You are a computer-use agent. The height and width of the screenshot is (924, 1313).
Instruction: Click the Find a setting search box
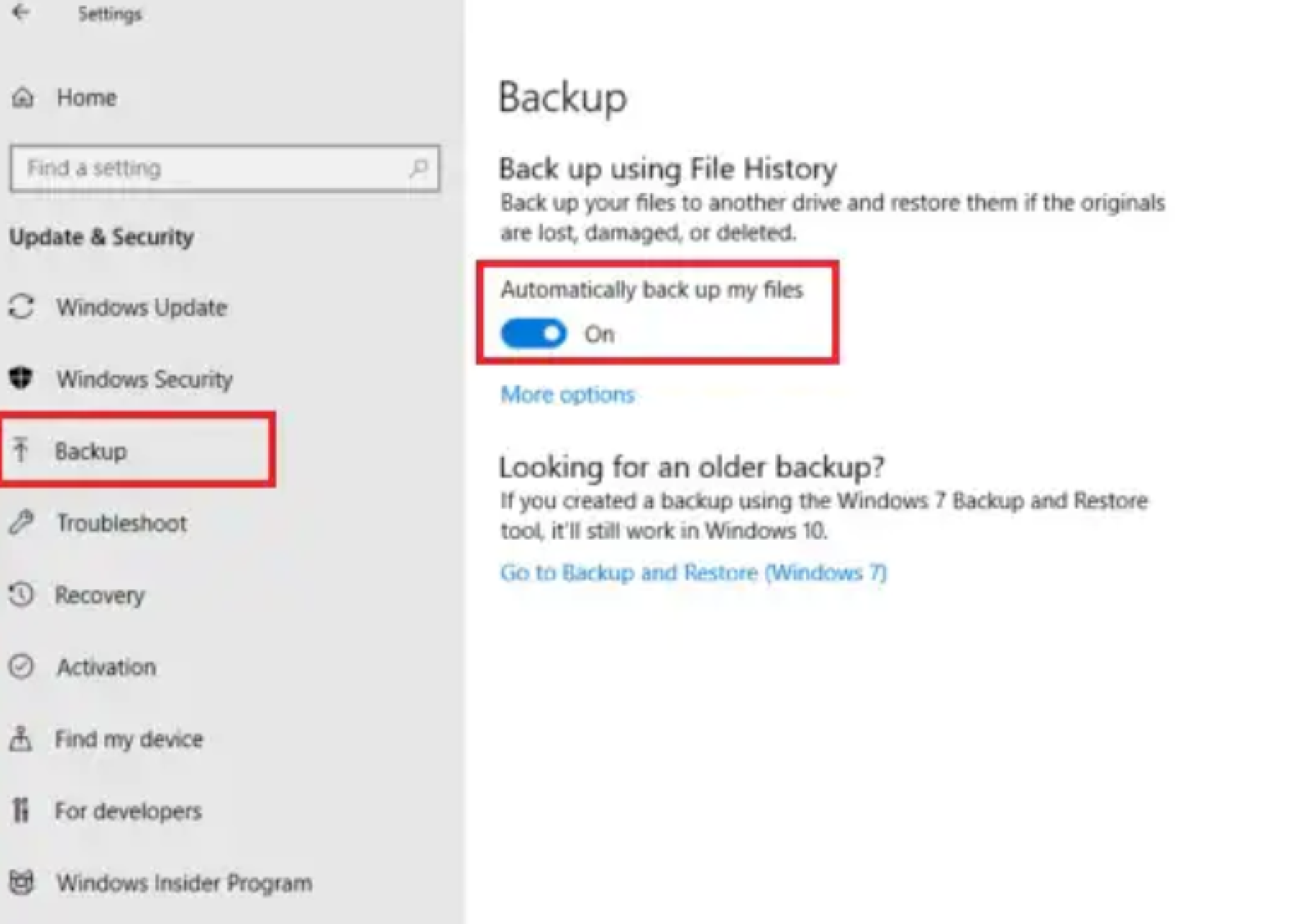(225, 169)
